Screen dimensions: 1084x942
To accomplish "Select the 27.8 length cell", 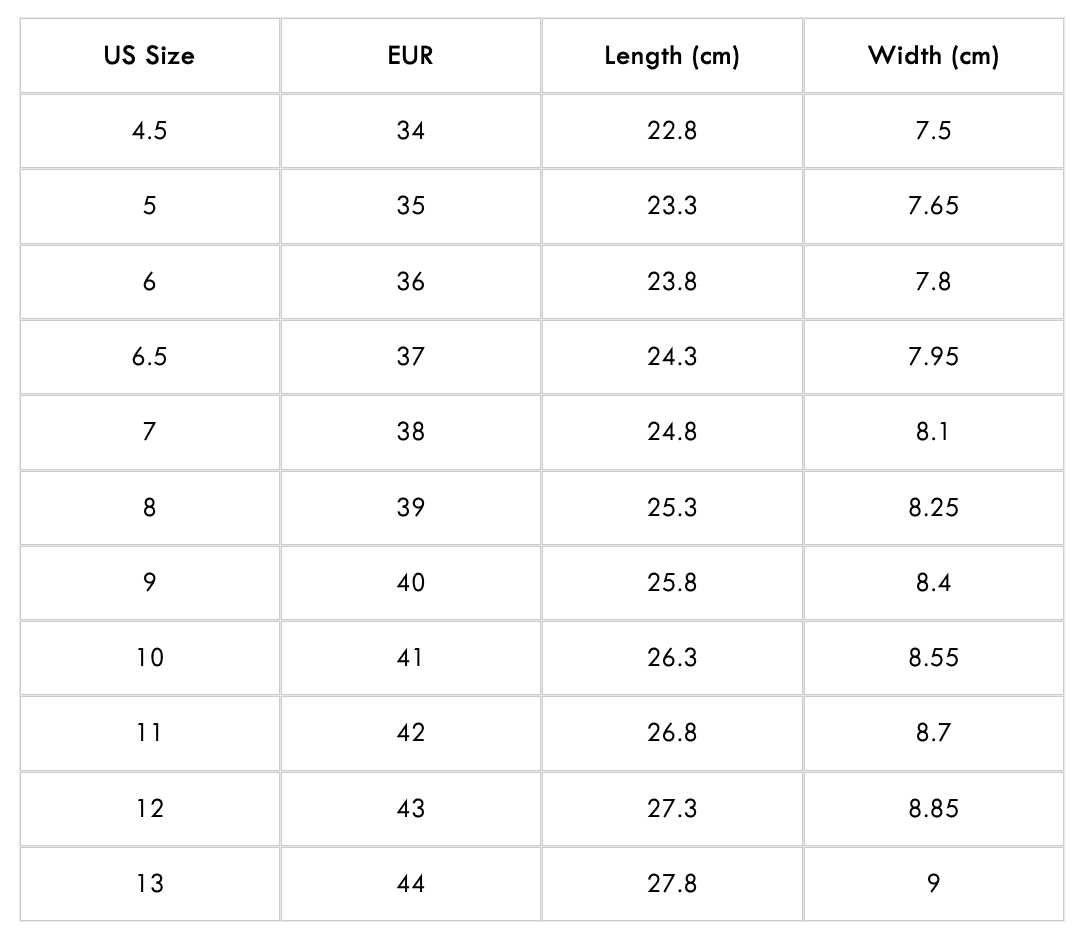I will point(671,884).
